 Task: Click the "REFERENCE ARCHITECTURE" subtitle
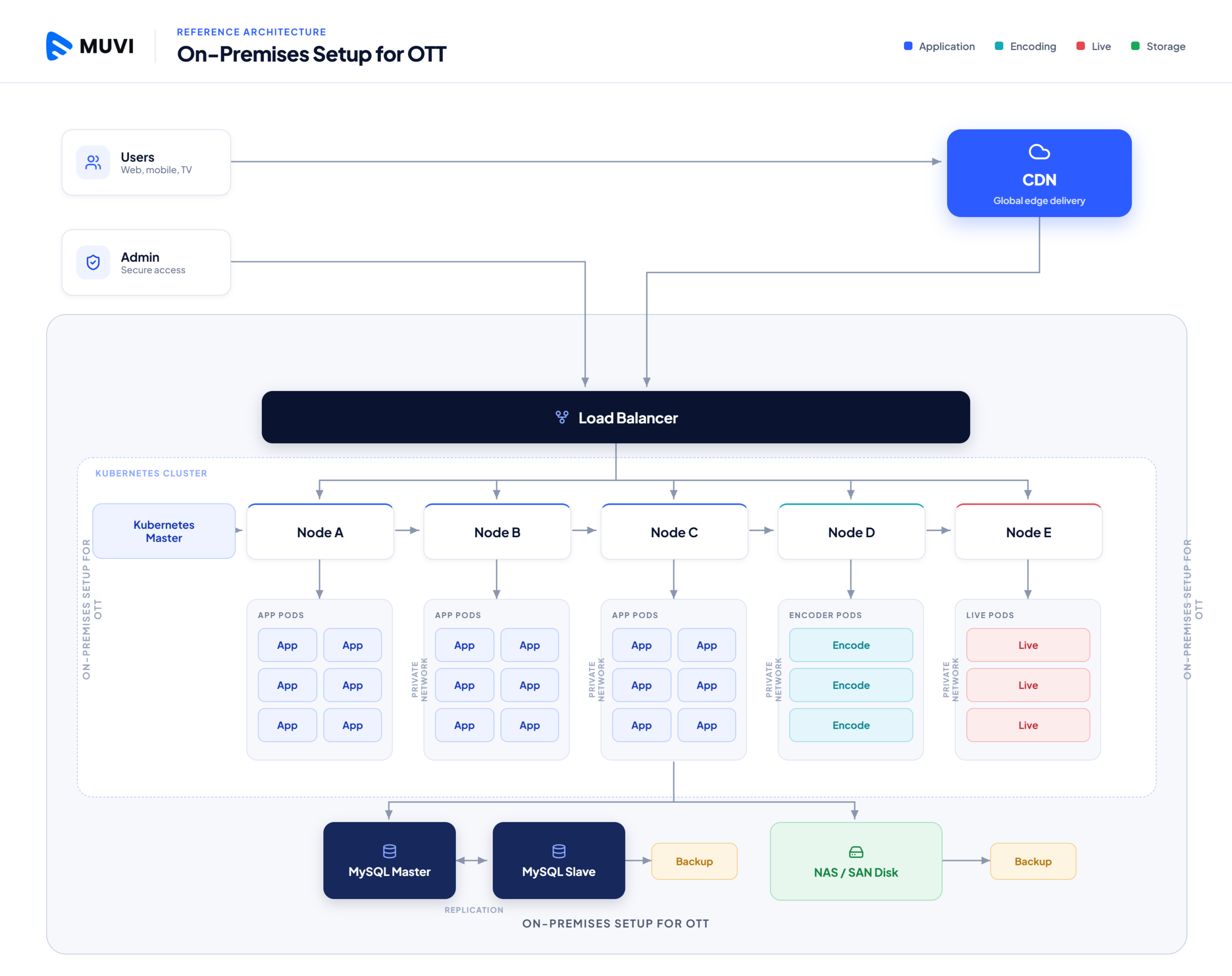pyautogui.click(x=251, y=32)
